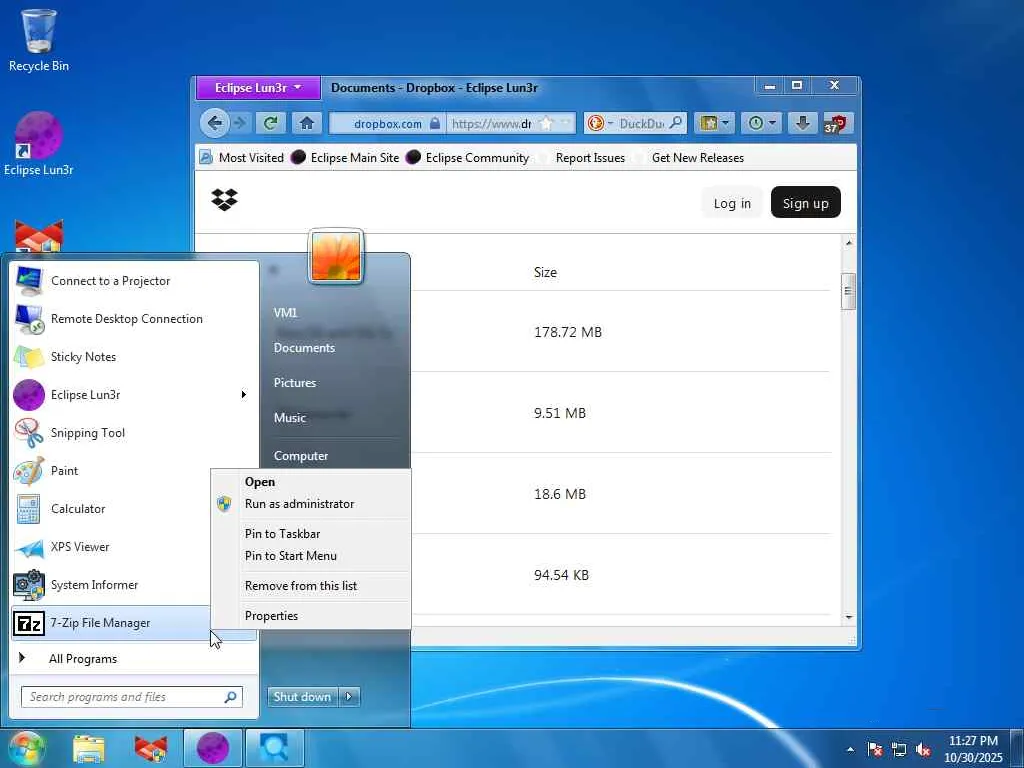The height and width of the screenshot is (768, 1024).
Task: Select Remove from this list
Action: (x=311, y=586)
